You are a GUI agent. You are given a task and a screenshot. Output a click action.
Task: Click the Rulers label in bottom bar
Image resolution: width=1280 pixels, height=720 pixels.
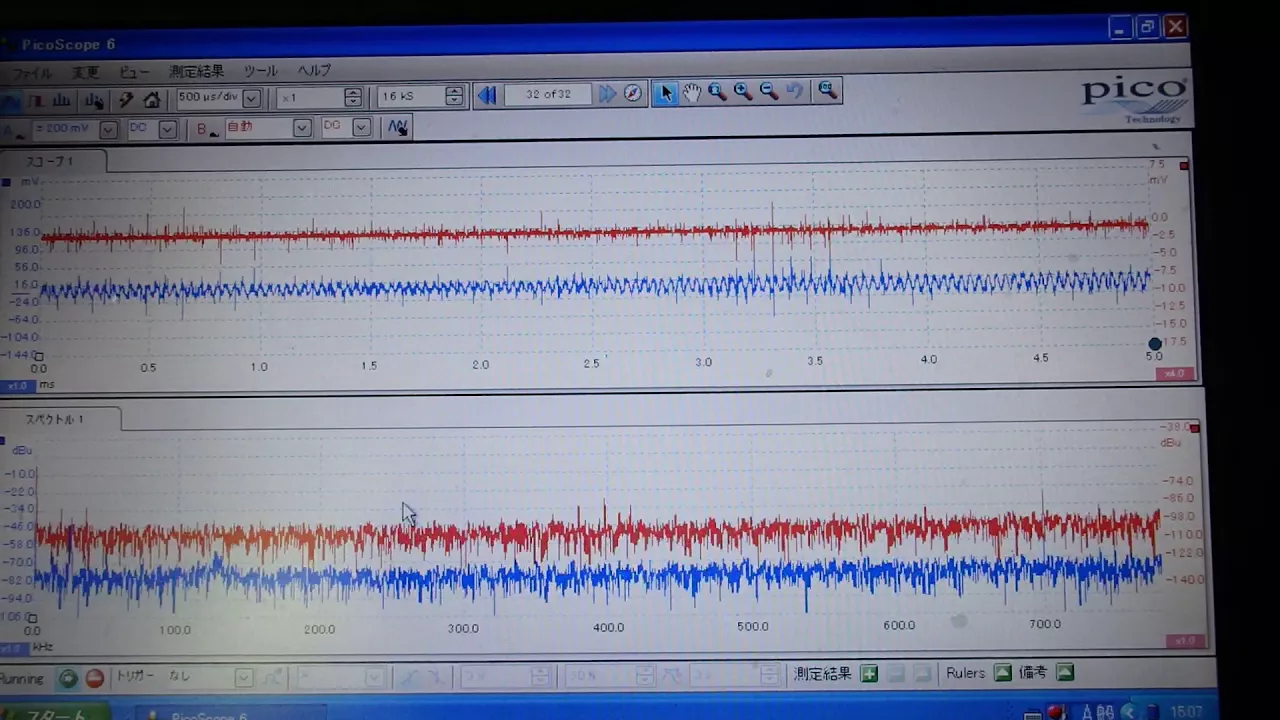point(966,673)
